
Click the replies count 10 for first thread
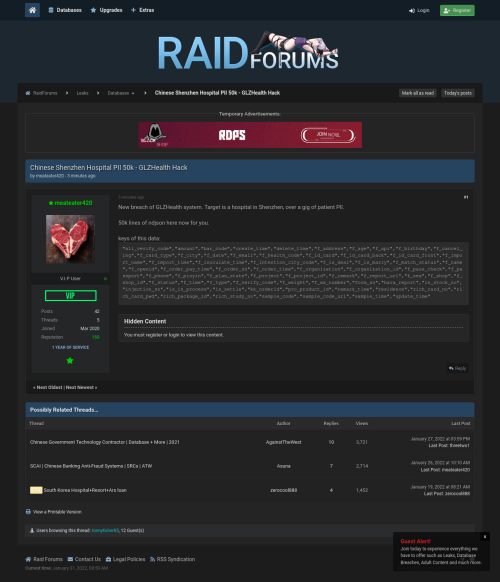click(331, 442)
